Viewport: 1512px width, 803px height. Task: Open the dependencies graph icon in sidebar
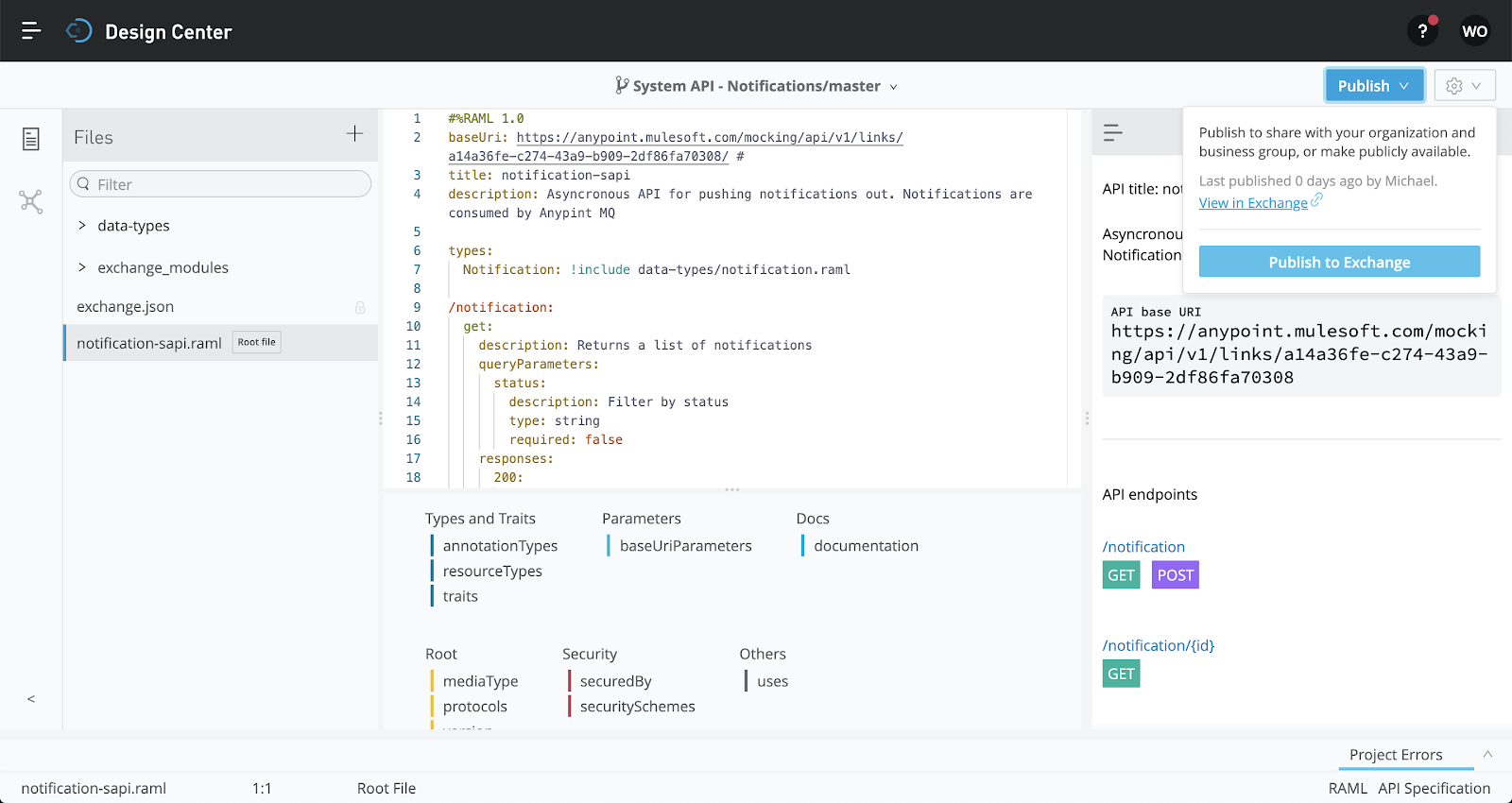pos(31,201)
